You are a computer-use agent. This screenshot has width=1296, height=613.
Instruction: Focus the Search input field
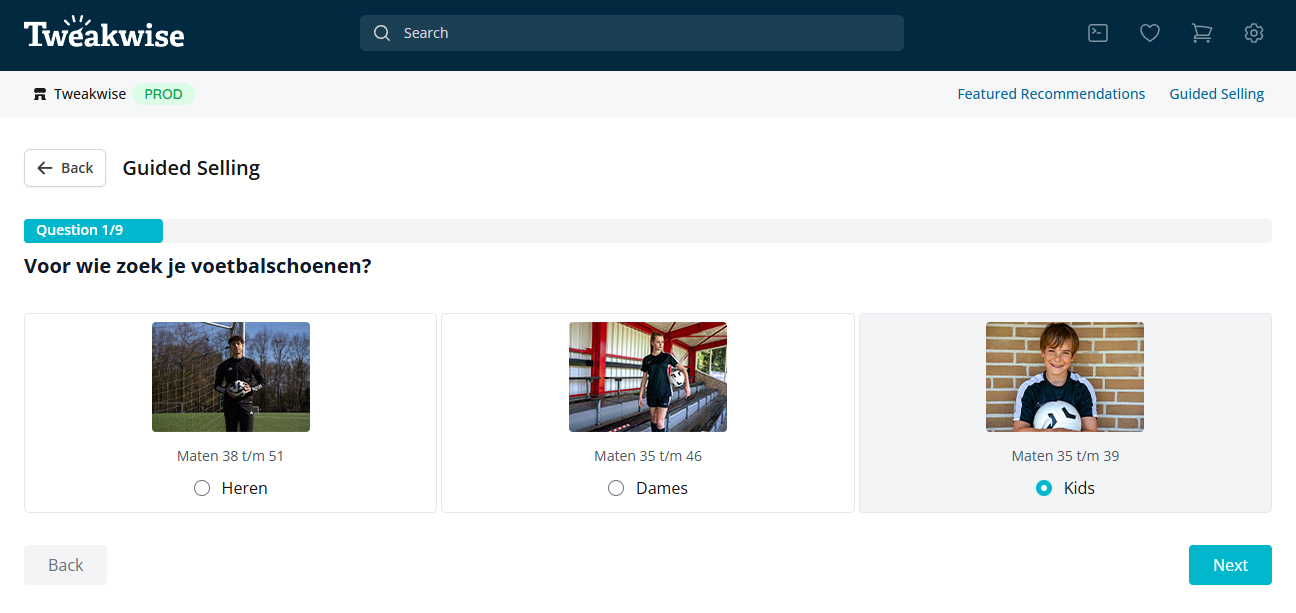[x=632, y=33]
